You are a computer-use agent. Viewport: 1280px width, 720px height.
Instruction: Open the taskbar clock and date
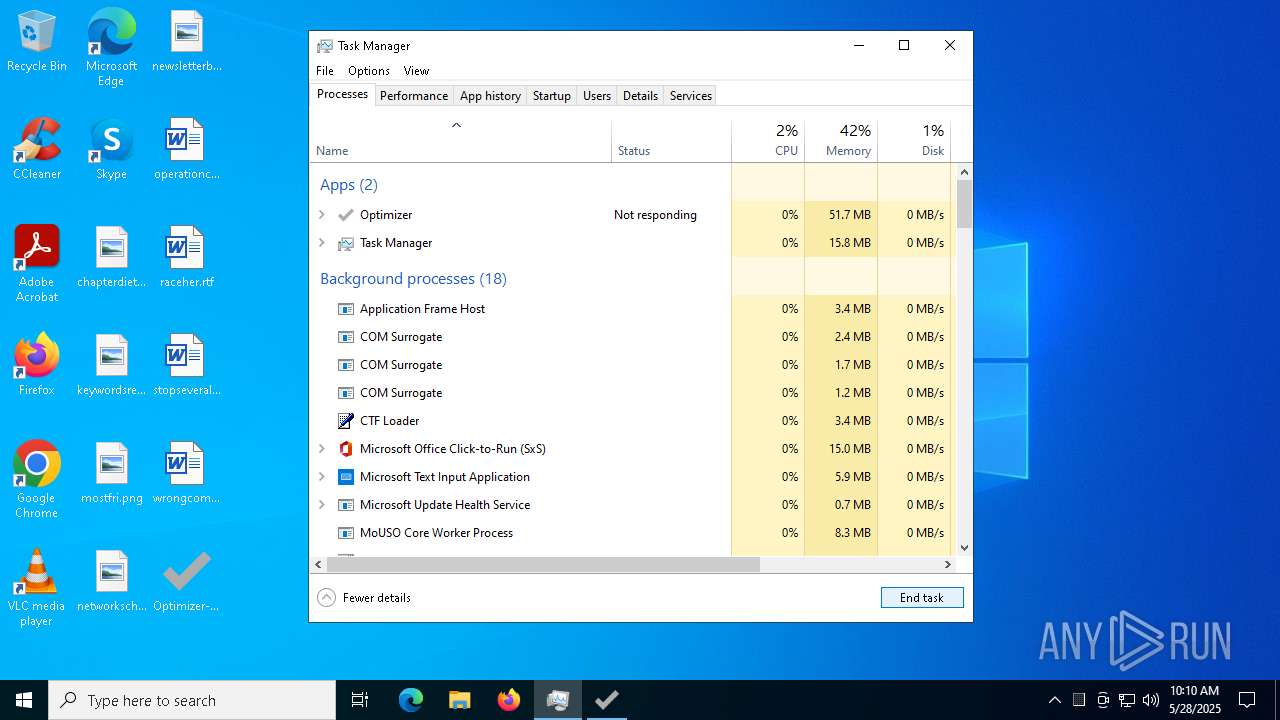pos(1195,700)
